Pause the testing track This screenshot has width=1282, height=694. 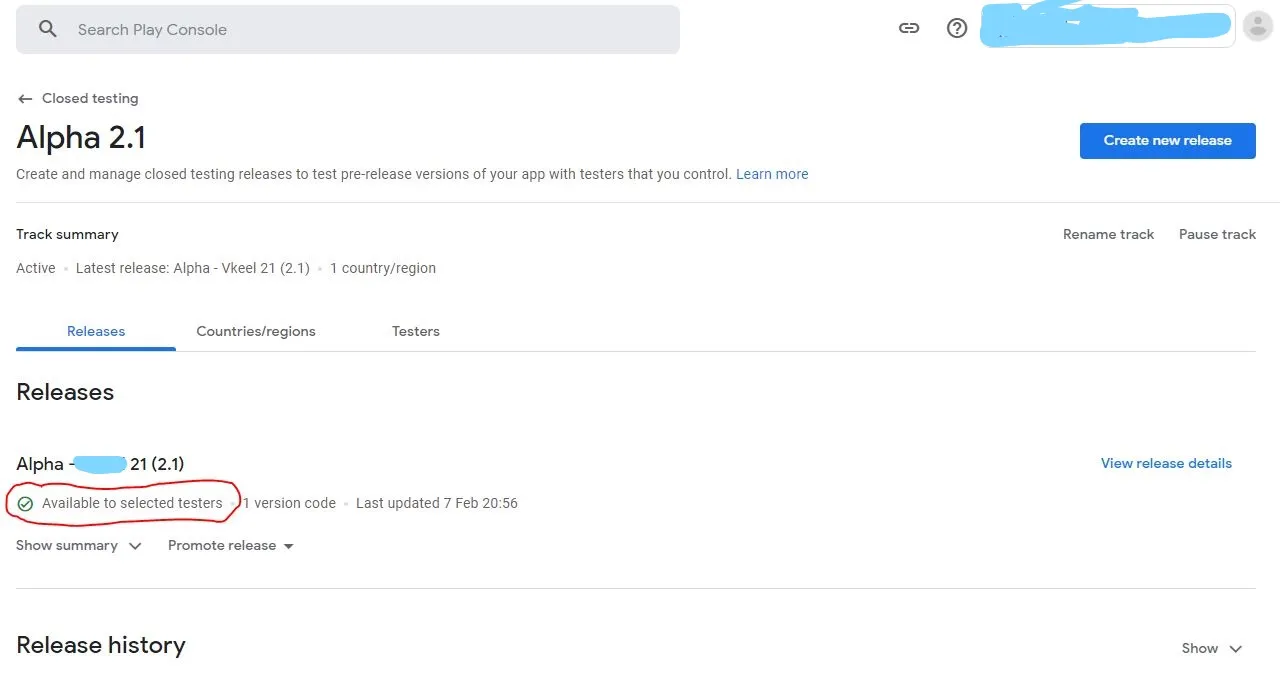pyautogui.click(x=1217, y=234)
